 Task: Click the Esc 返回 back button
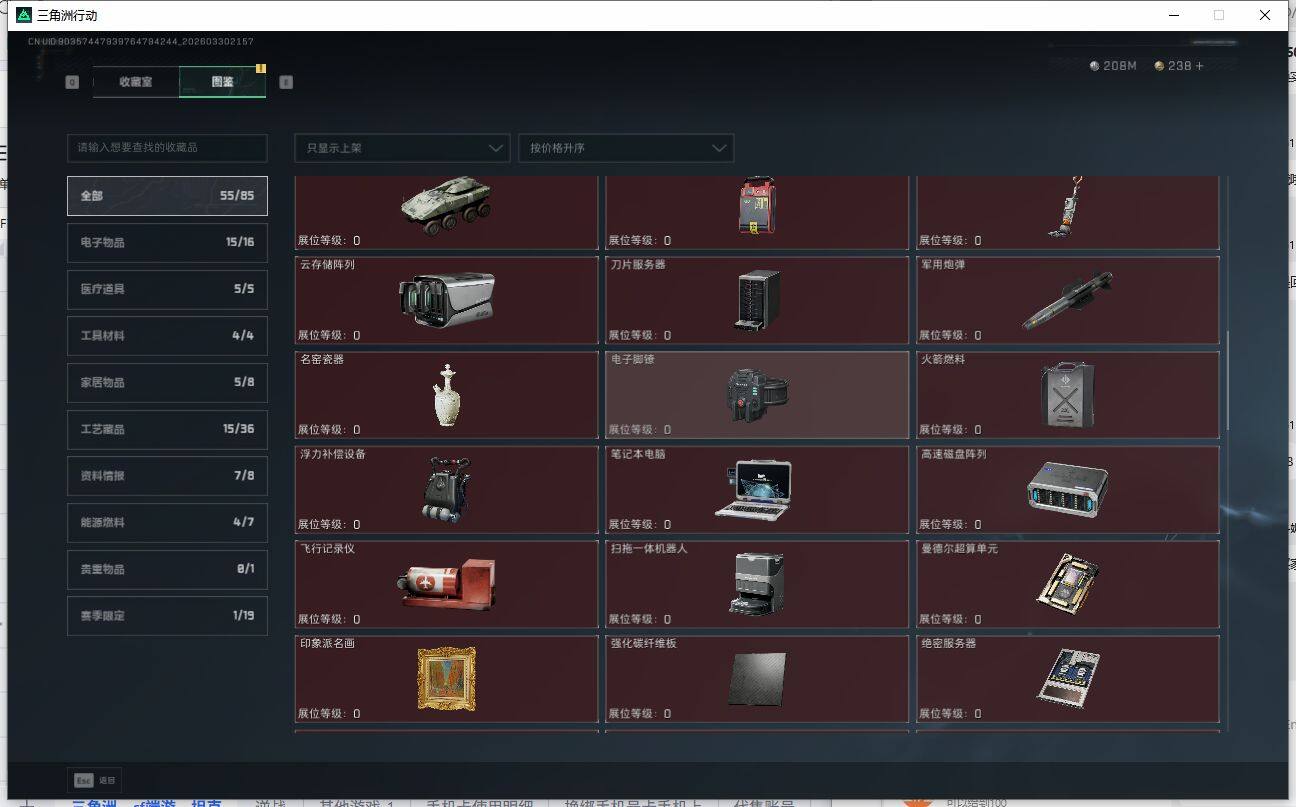(94, 780)
